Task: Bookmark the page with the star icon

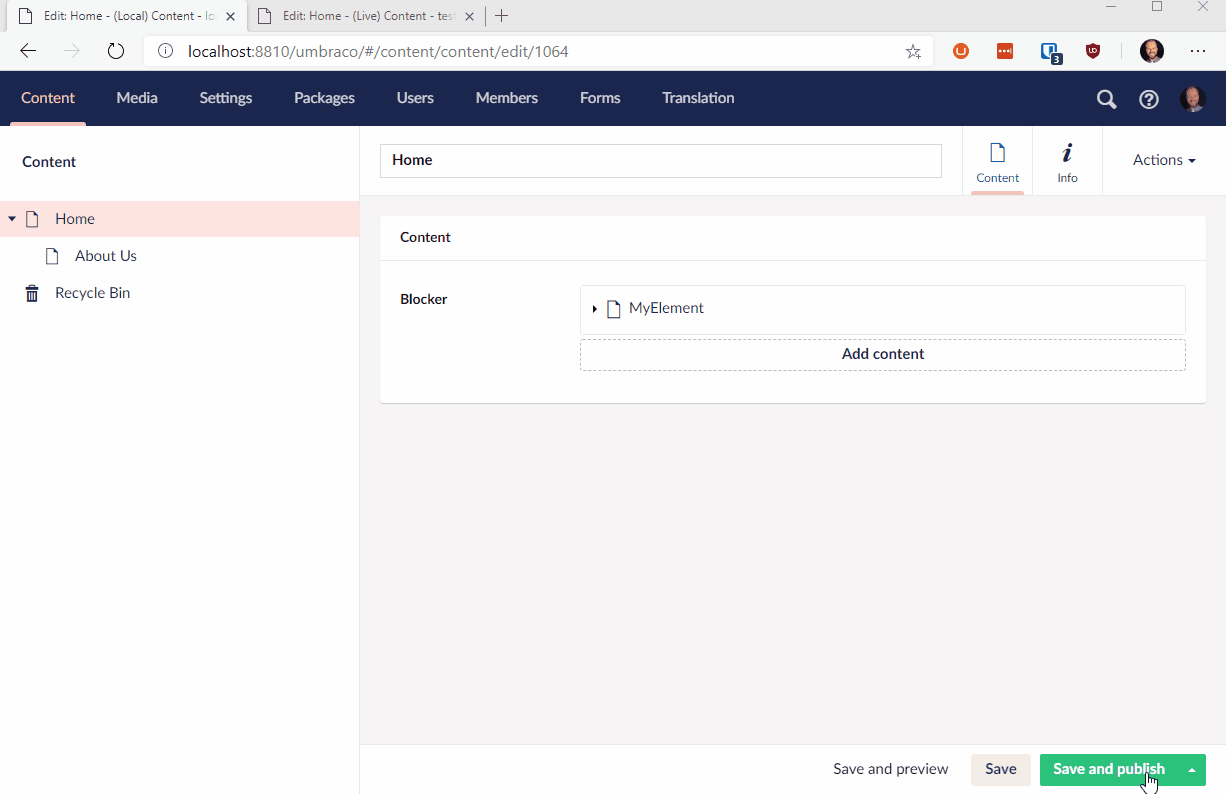Action: [912, 51]
